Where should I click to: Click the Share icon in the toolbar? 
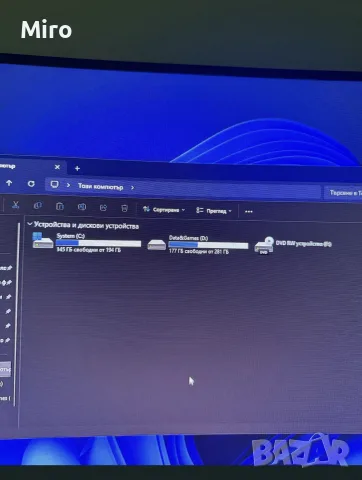click(x=103, y=208)
